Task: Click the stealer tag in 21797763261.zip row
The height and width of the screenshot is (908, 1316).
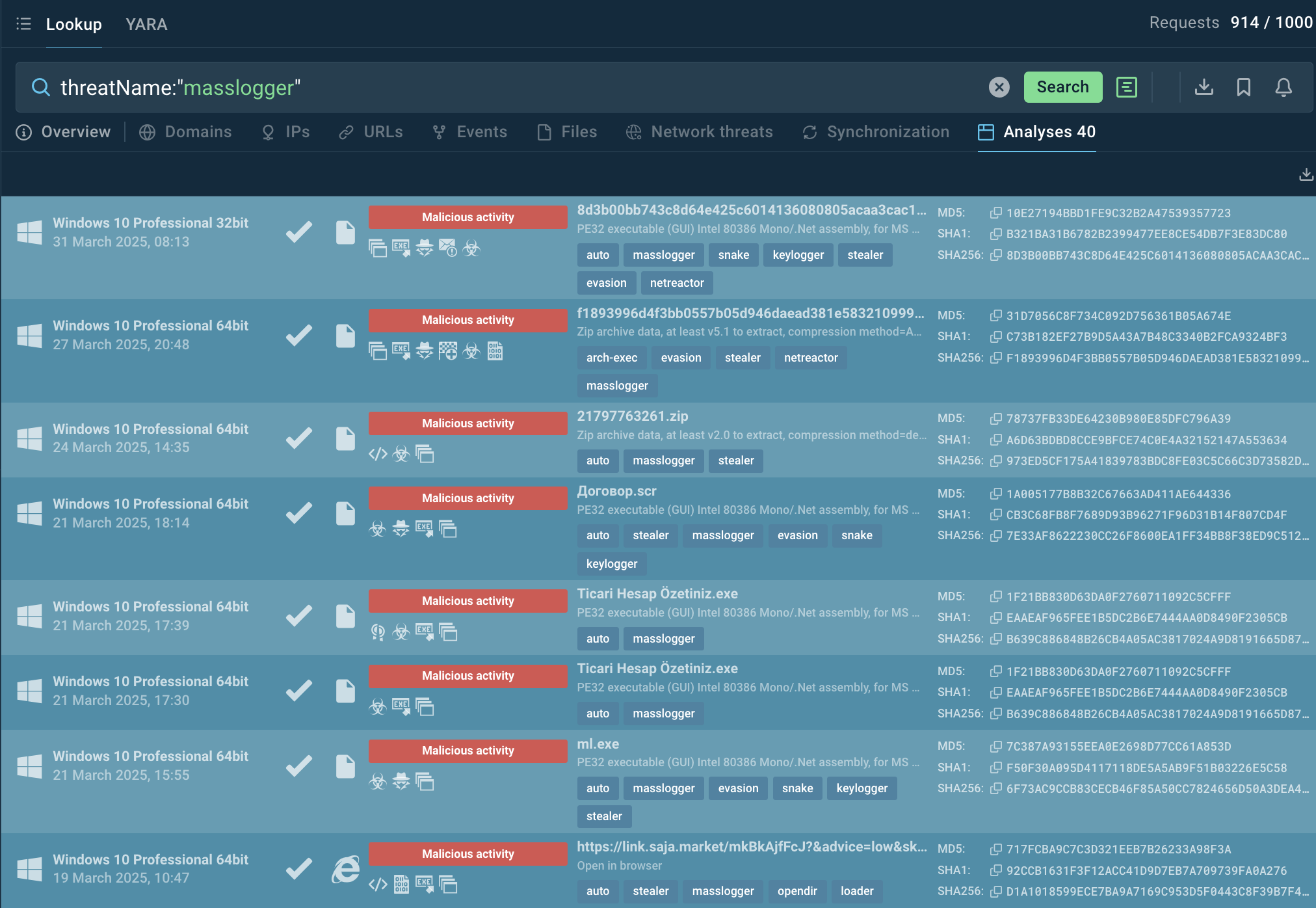Action: (x=736, y=461)
